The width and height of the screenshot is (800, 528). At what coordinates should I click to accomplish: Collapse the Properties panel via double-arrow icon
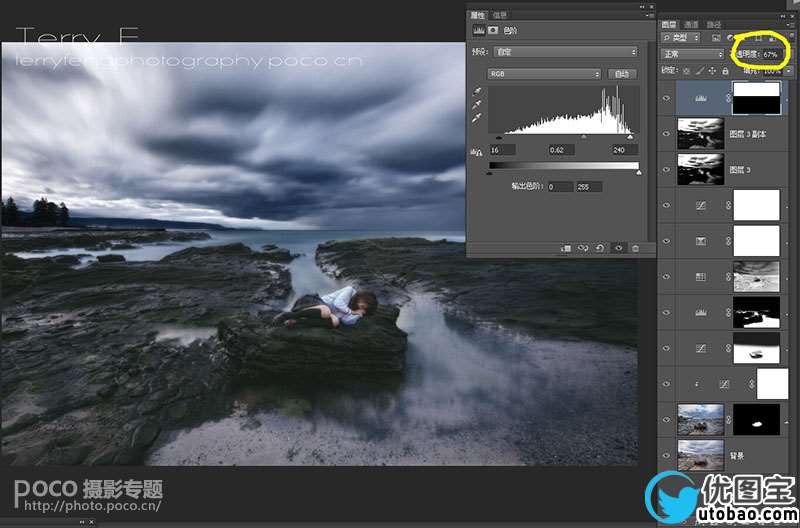coord(643,7)
